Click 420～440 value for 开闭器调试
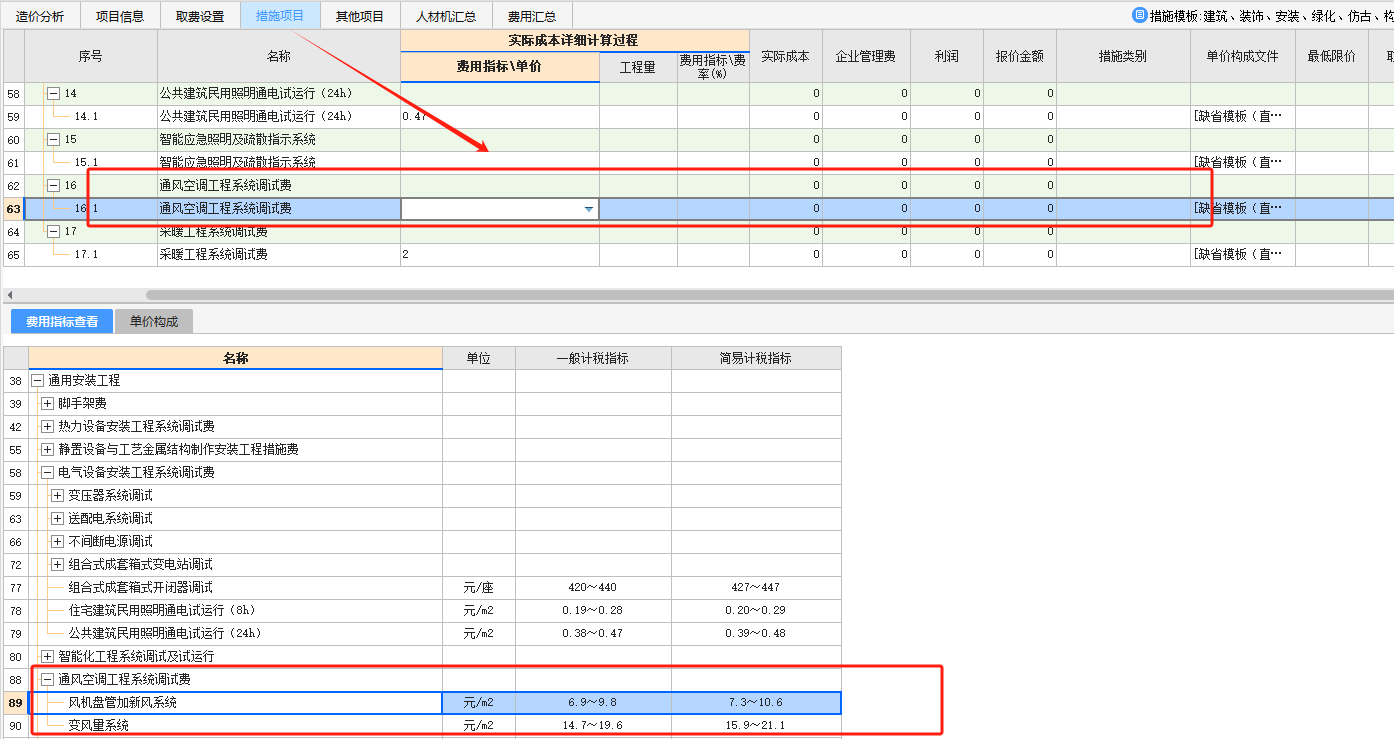This screenshot has height=739, width=1394. [x=593, y=588]
